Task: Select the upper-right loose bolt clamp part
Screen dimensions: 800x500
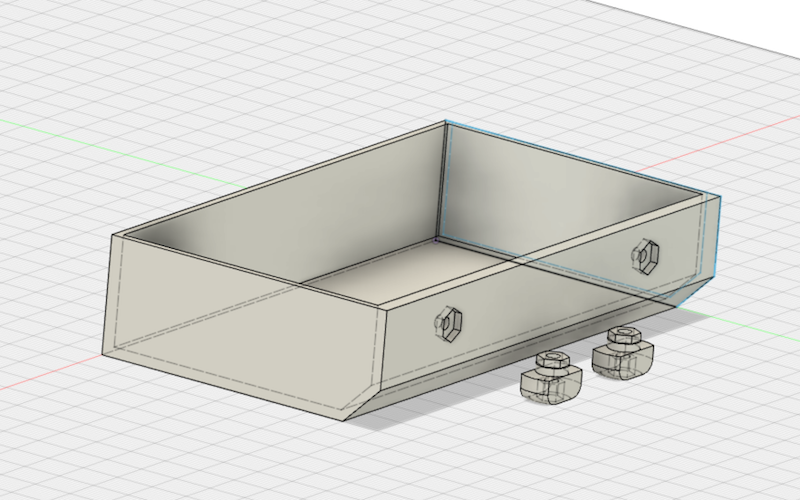Action: click(623, 354)
